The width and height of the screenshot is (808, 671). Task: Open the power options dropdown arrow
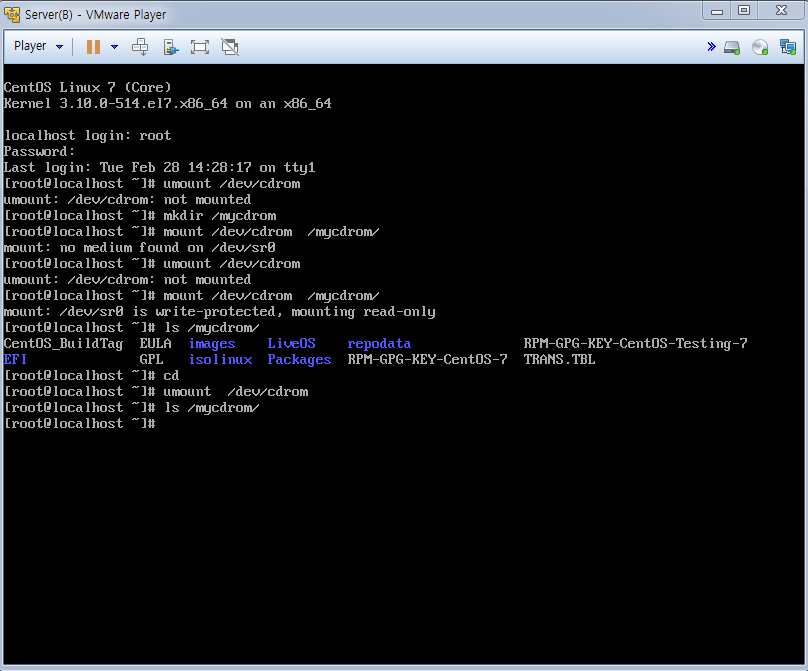tap(114, 47)
